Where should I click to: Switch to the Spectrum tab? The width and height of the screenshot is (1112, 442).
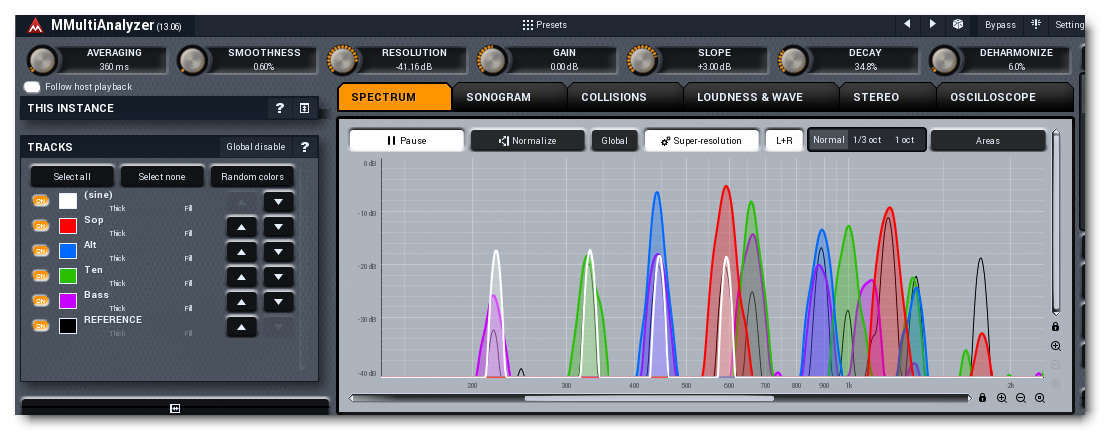click(x=394, y=97)
